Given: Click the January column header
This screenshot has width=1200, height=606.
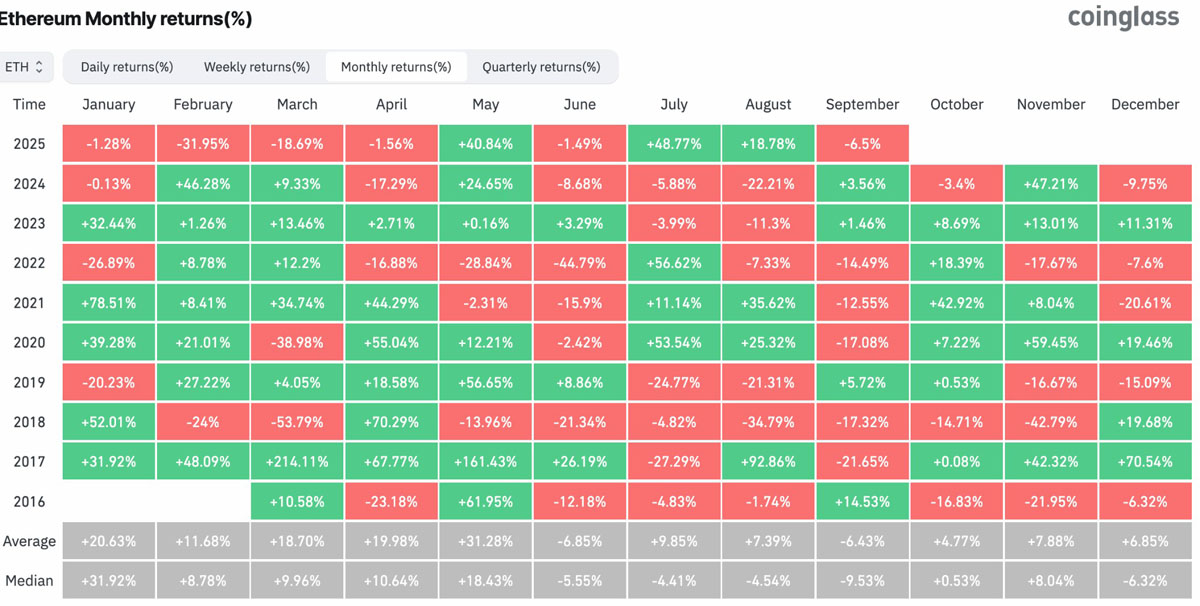Looking at the screenshot, I should coord(109,104).
